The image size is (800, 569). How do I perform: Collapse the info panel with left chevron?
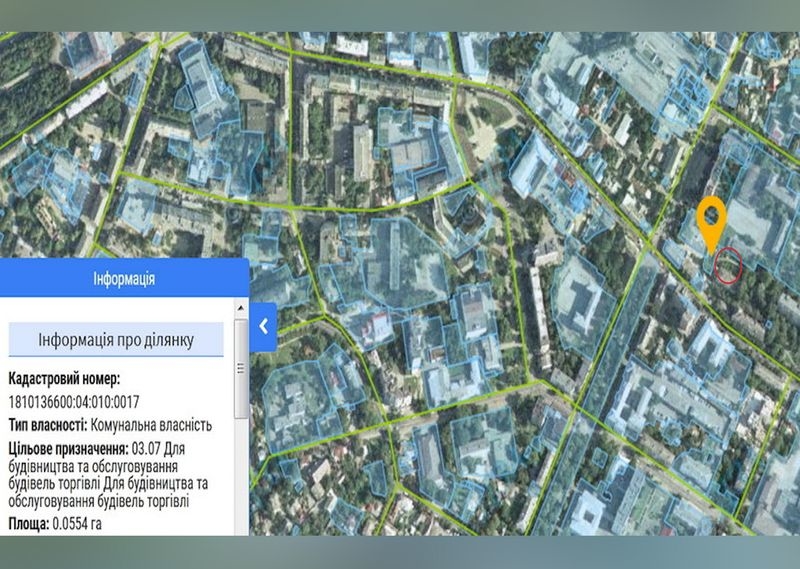tap(263, 325)
